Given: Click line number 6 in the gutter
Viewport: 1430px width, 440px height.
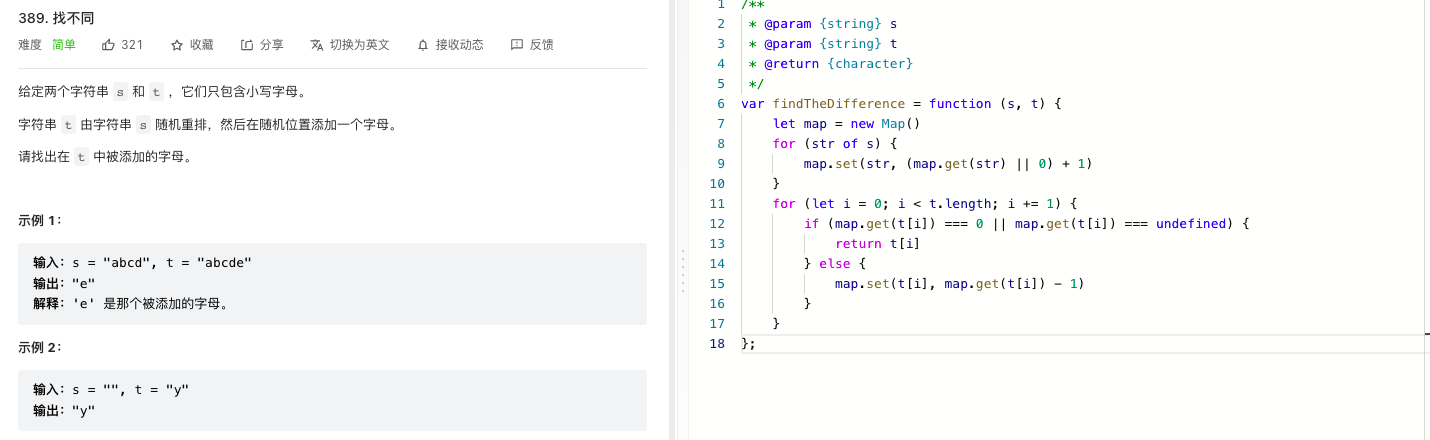Looking at the screenshot, I should tap(721, 104).
